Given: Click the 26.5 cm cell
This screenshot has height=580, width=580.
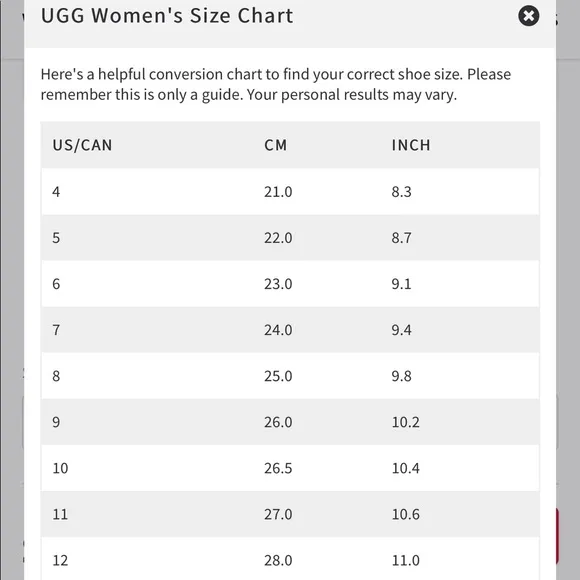Looking at the screenshot, I should click(278, 468).
